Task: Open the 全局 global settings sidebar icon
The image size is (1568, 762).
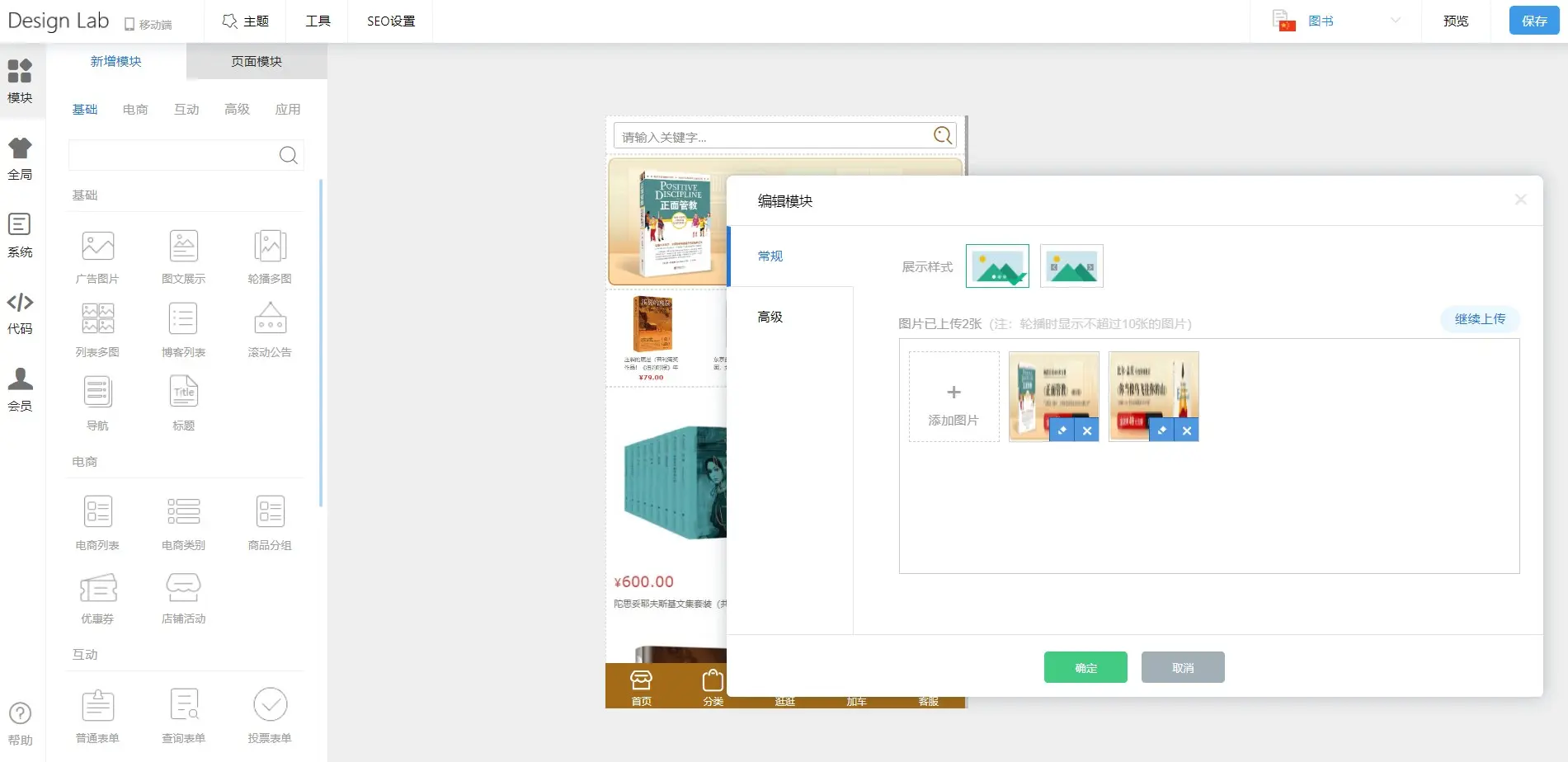Action: (20, 158)
